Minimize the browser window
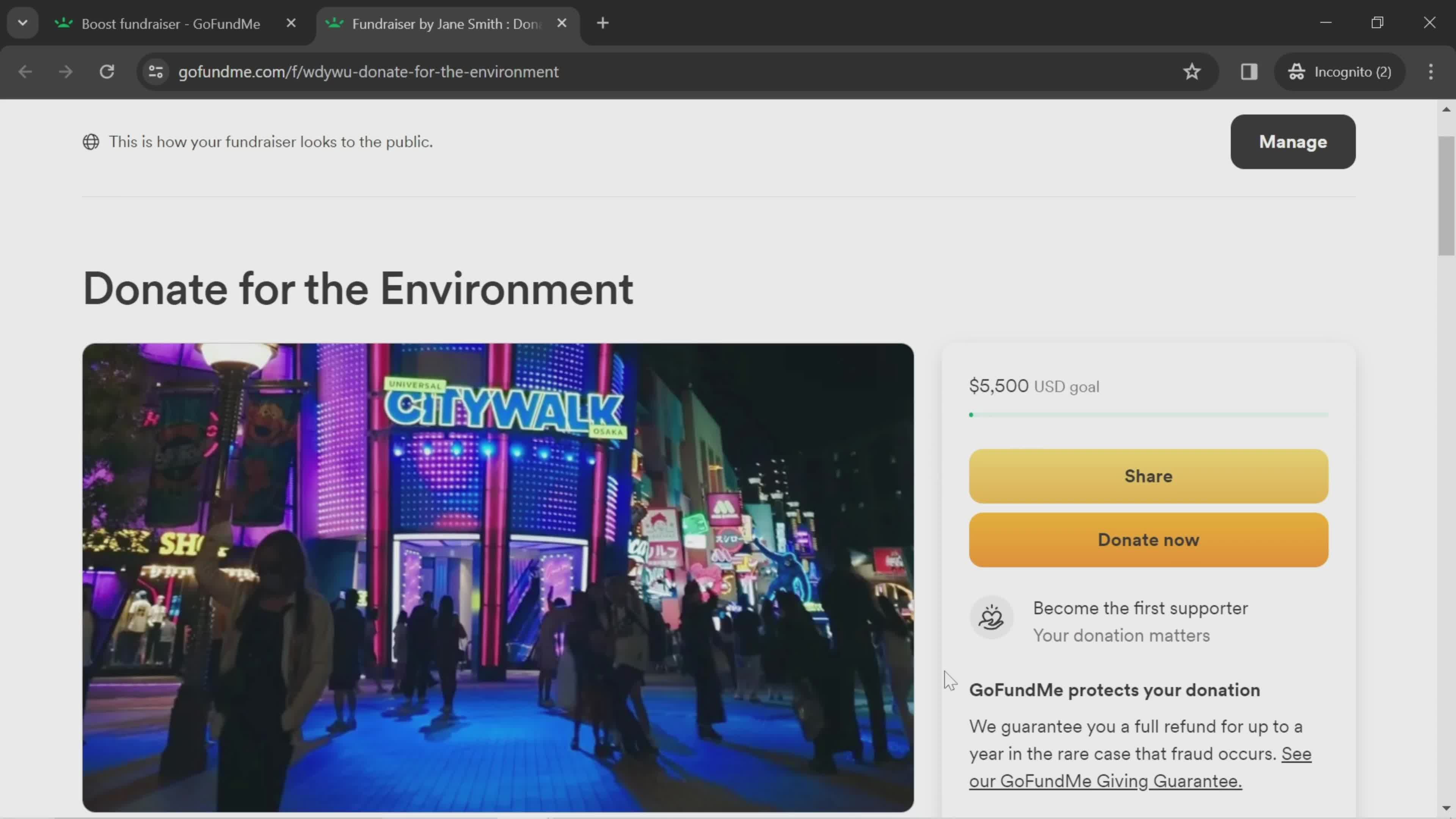The height and width of the screenshot is (819, 1456). tap(1326, 23)
